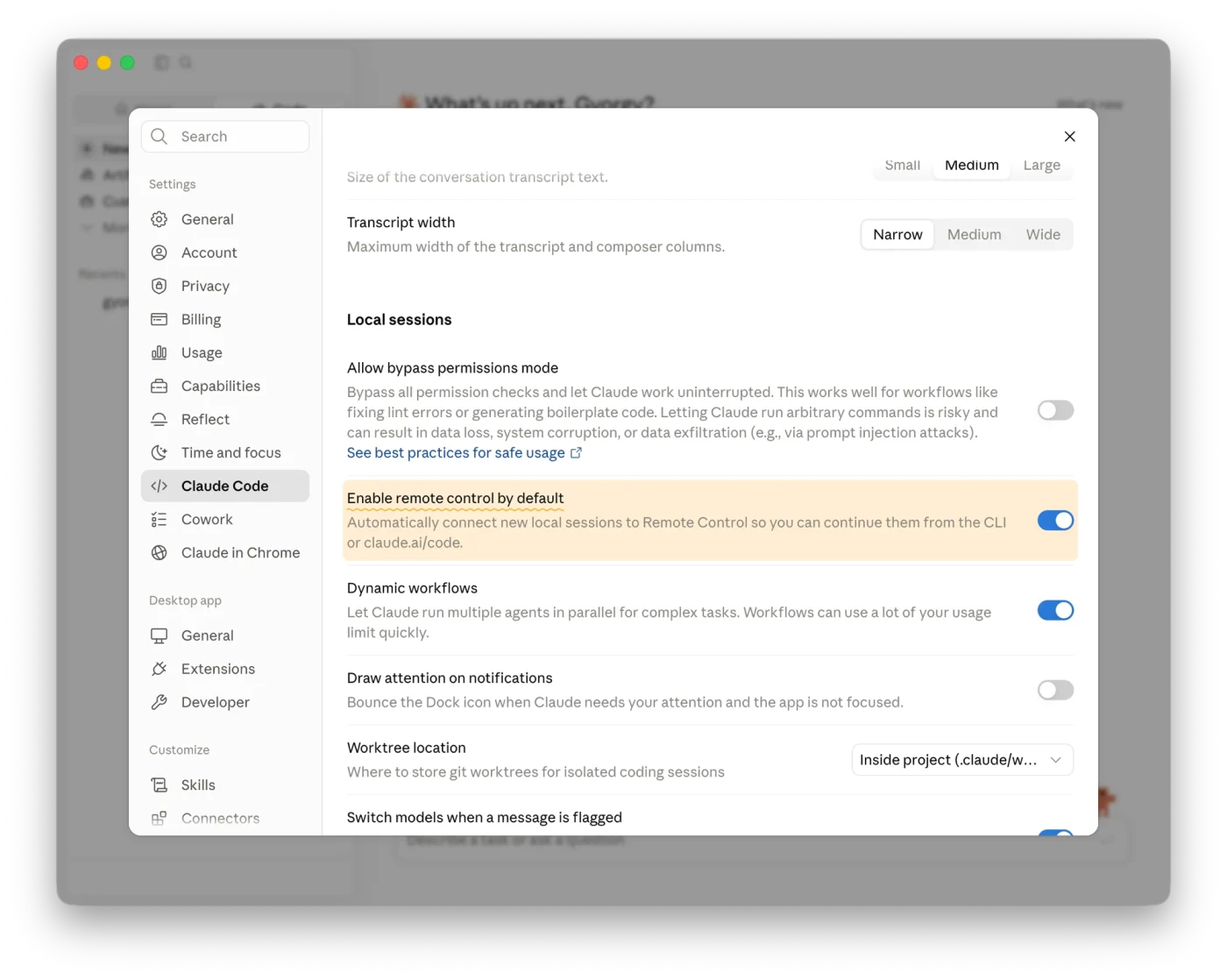1227x980 pixels.
Task: Click the Worktree location chevron arrow
Action: click(1056, 760)
